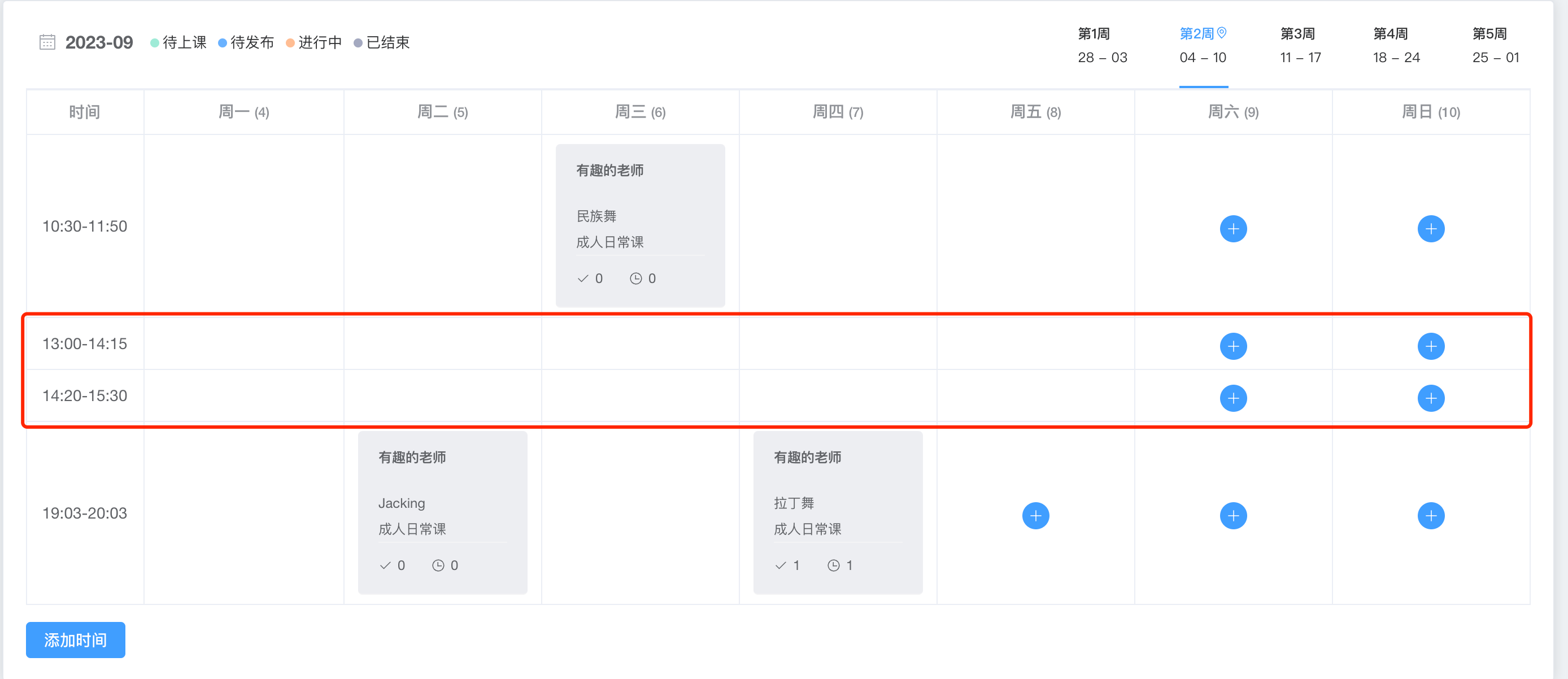Switch to the 第1周 week tab

click(x=1102, y=46)
